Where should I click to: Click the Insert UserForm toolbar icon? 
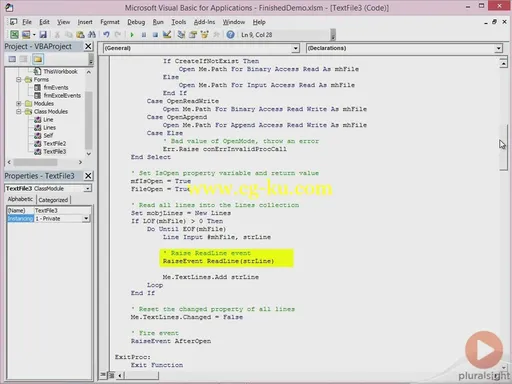pos(26,34)
